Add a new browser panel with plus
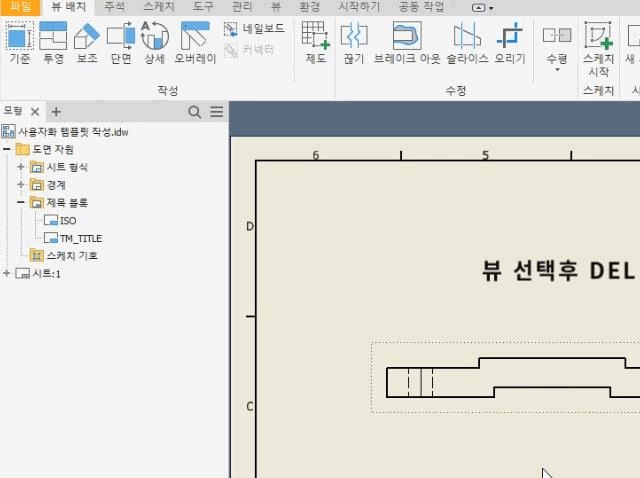The width and height of the screenshot is (640, 478). (x=56, y=112)
